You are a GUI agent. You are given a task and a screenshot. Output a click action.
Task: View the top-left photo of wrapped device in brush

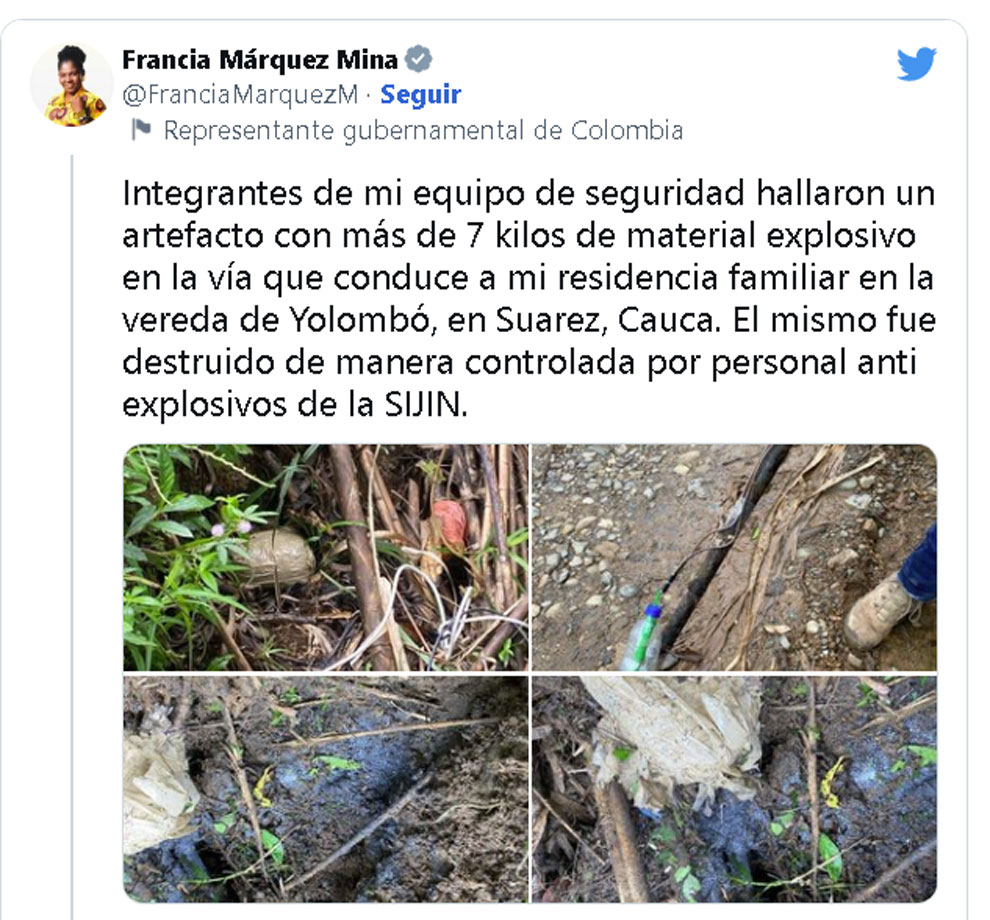326,558
